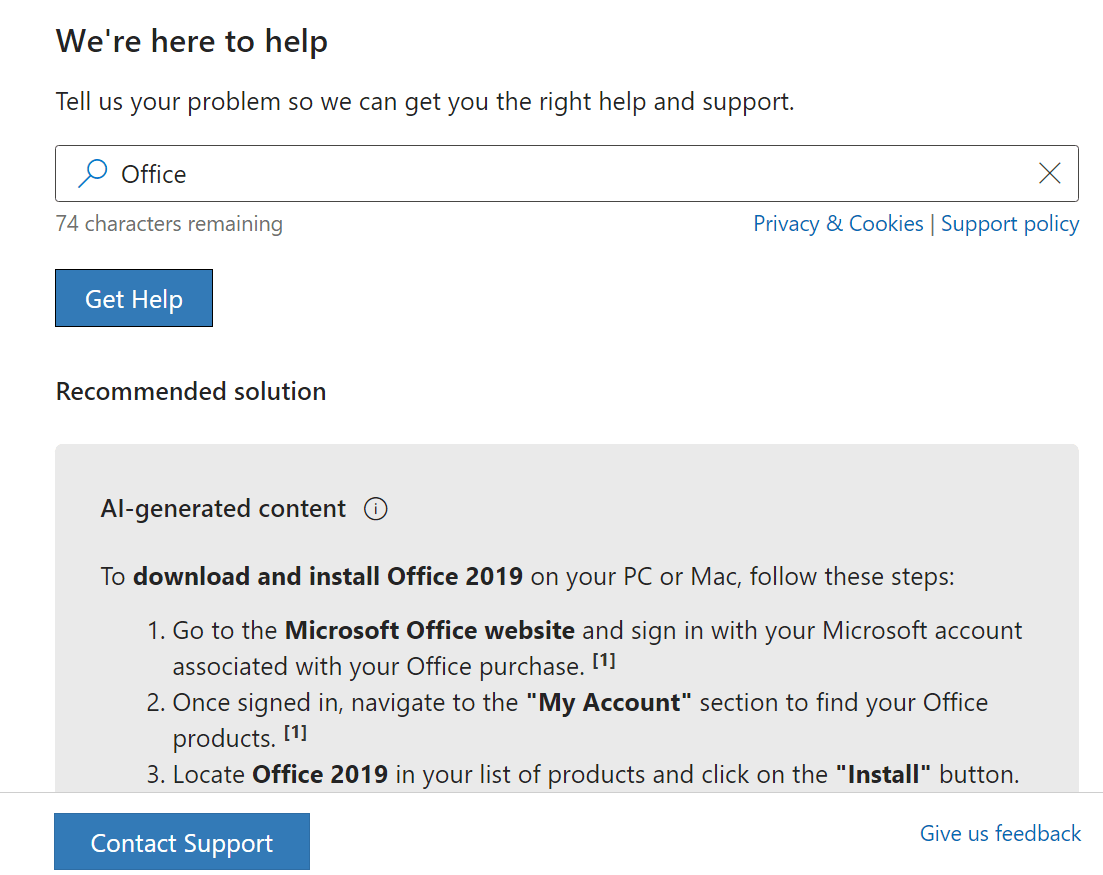Open the Privacy & Cookies link

pos(838,223)
